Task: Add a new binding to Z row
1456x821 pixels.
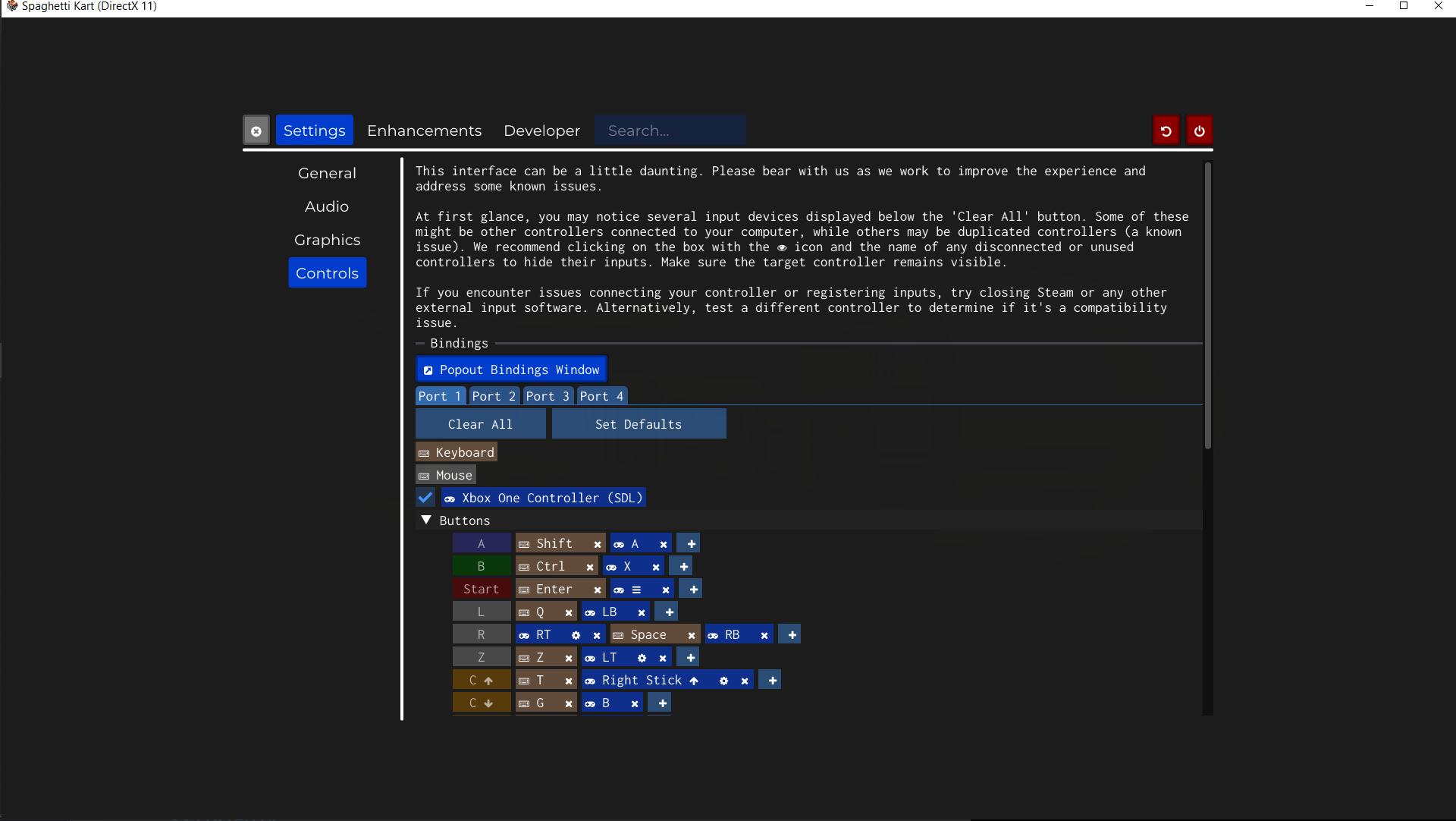Action: click(x=690, y=658)
